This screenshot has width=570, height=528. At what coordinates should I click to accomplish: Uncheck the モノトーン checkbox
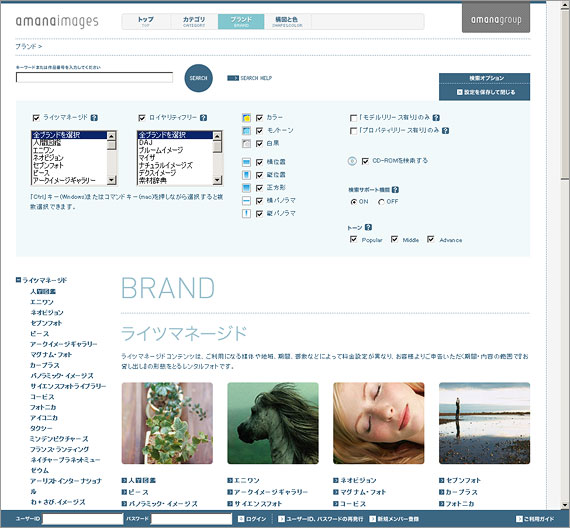[259, 131]
